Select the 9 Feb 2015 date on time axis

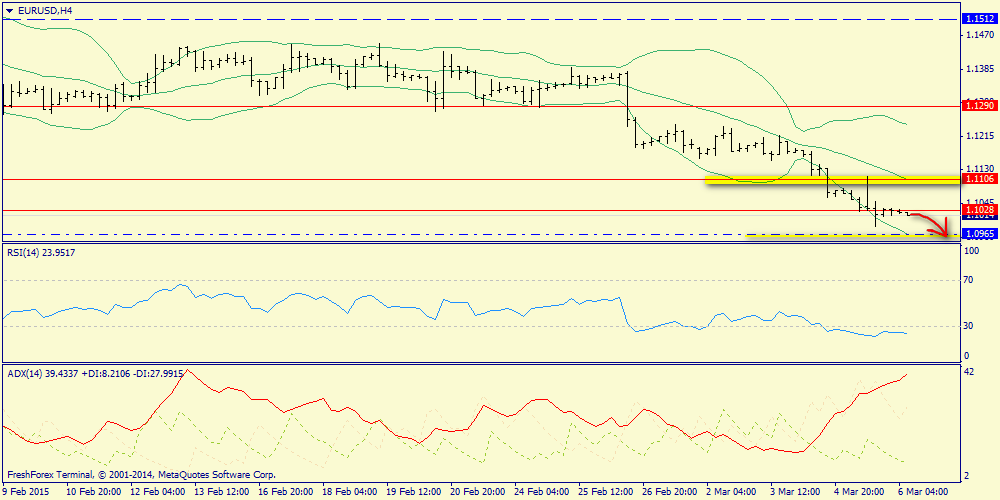click(26, 492)
